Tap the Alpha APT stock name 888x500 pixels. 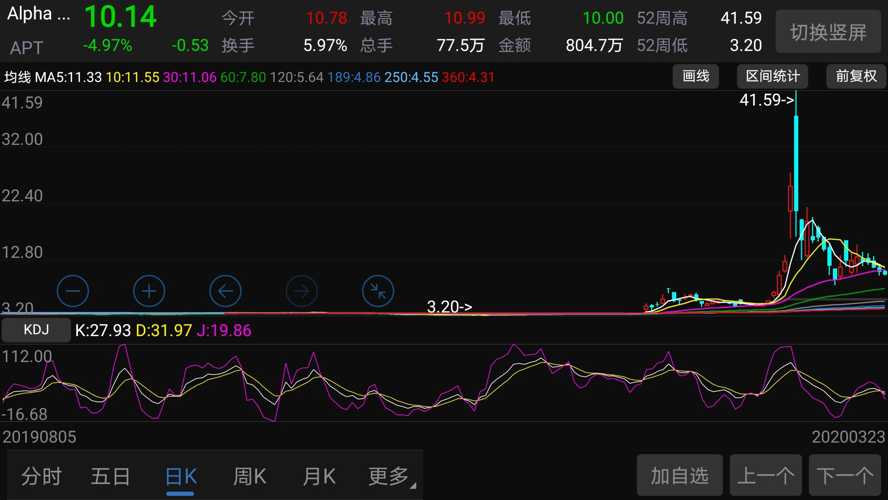pyautogui.click(x=38, y=30)
